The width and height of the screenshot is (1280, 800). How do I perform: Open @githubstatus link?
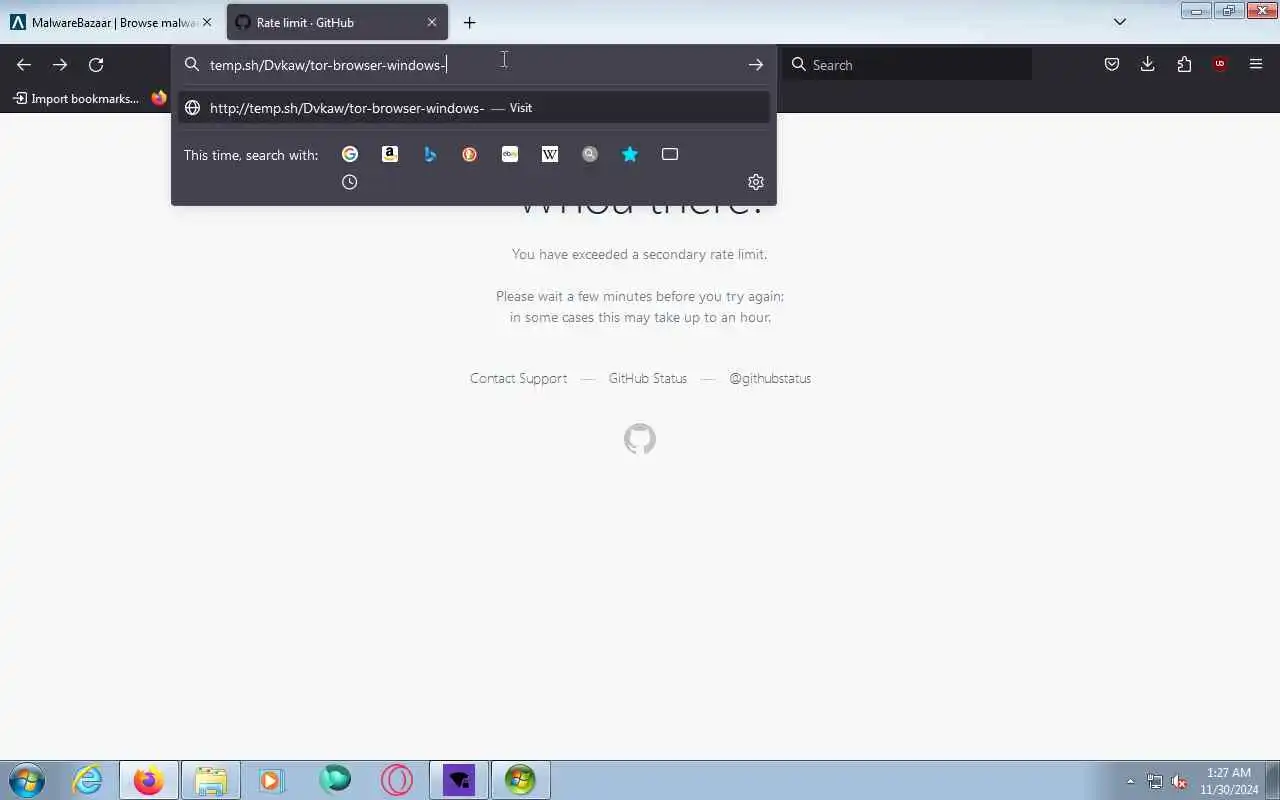tap(770, 378)
